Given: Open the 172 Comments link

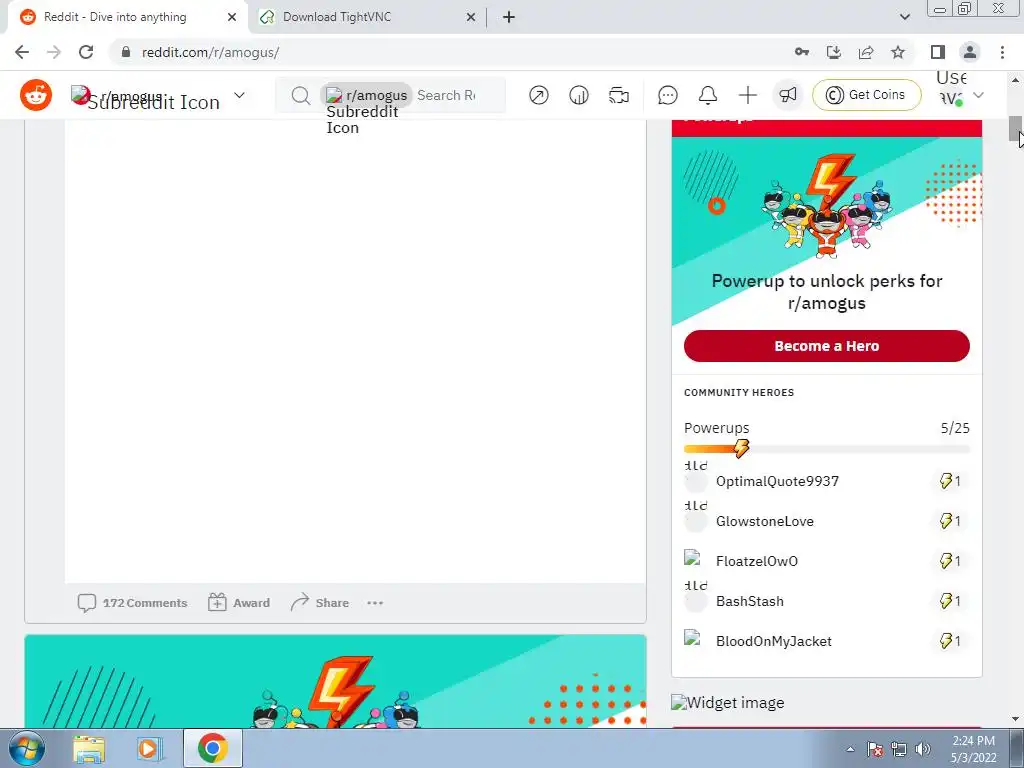Looking at the screenshot, I should pos(132,603).
